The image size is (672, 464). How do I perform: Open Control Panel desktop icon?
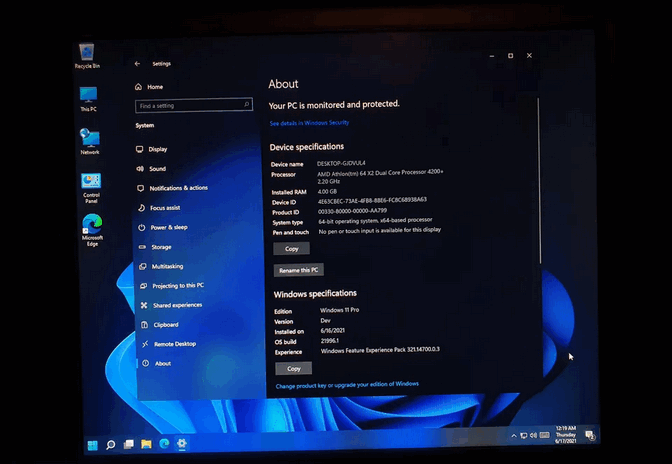point(91,188)
